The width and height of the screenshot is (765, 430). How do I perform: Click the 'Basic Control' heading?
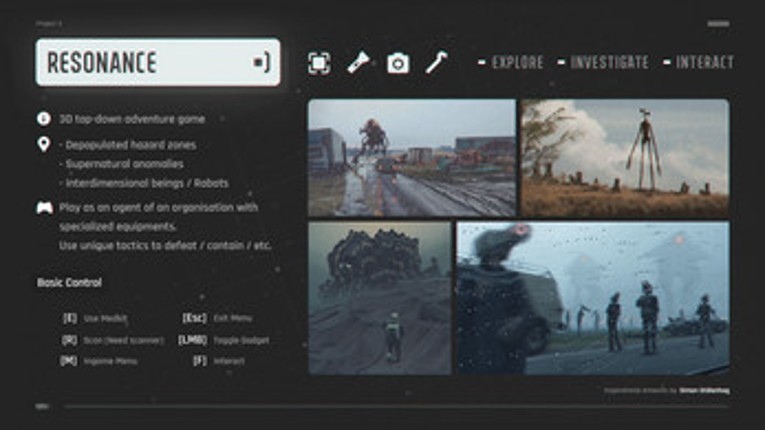69,283
